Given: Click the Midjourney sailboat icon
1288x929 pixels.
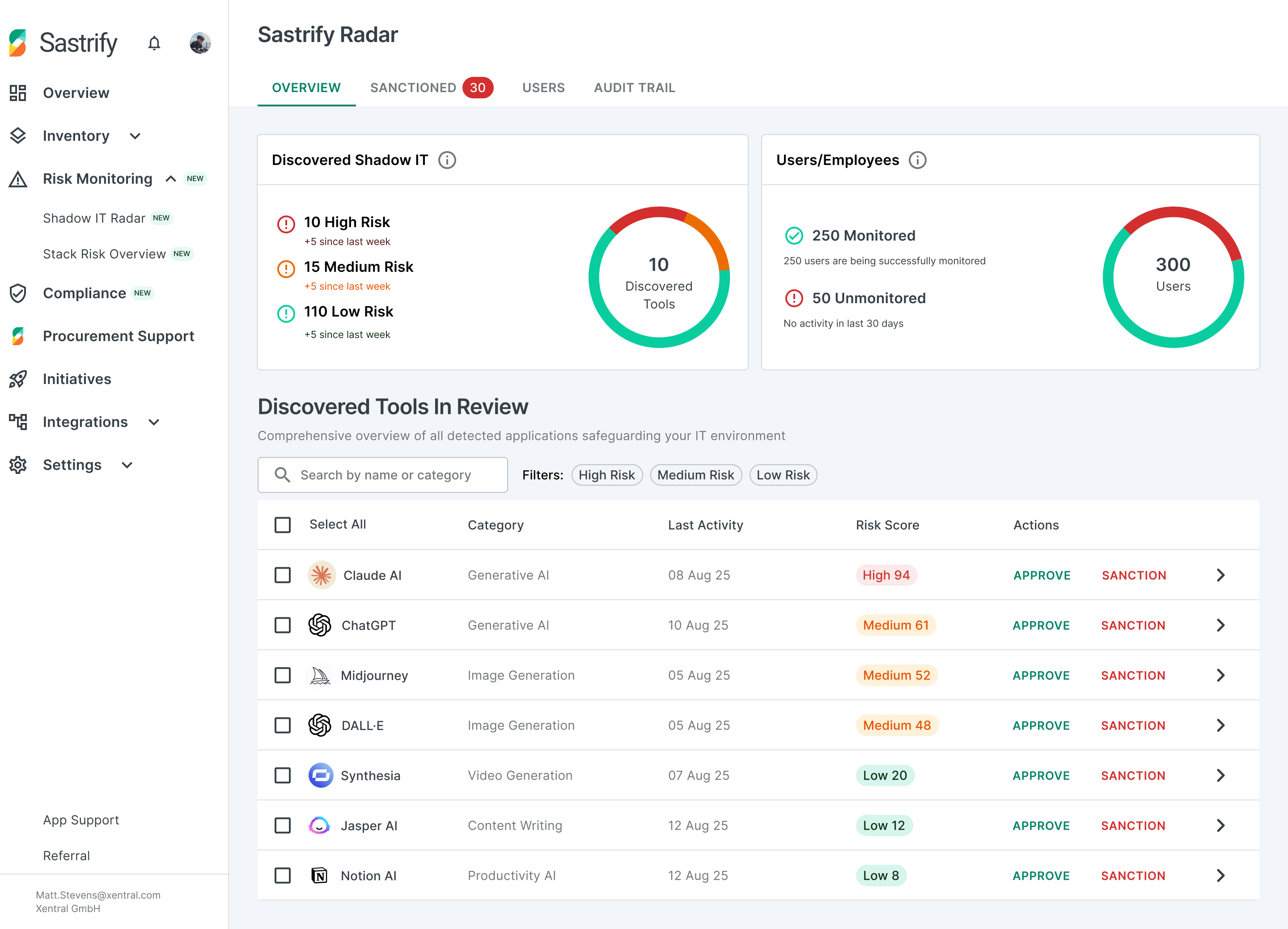Looking at the screenshot, I should pyautogui.click(x=320, y=675).
